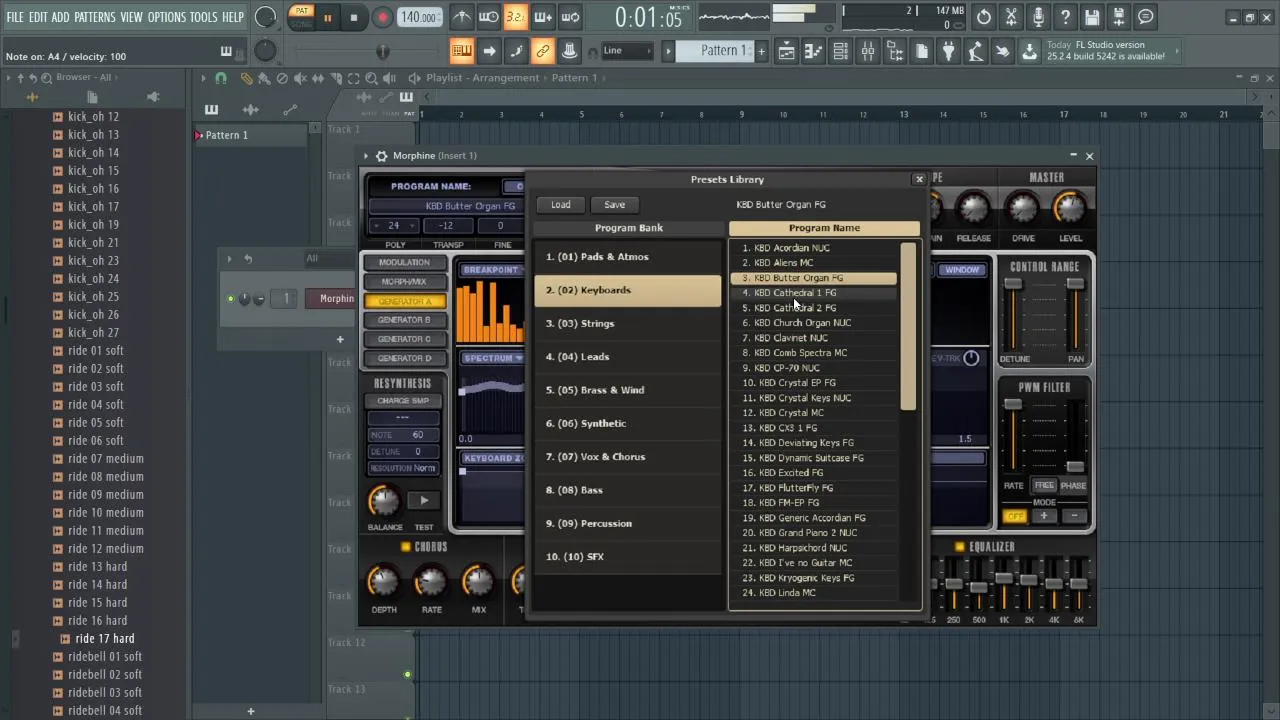Click the microphone one-click recording icon
The height and width of the screenshot is (720, 1280).
click(1038, 17)
